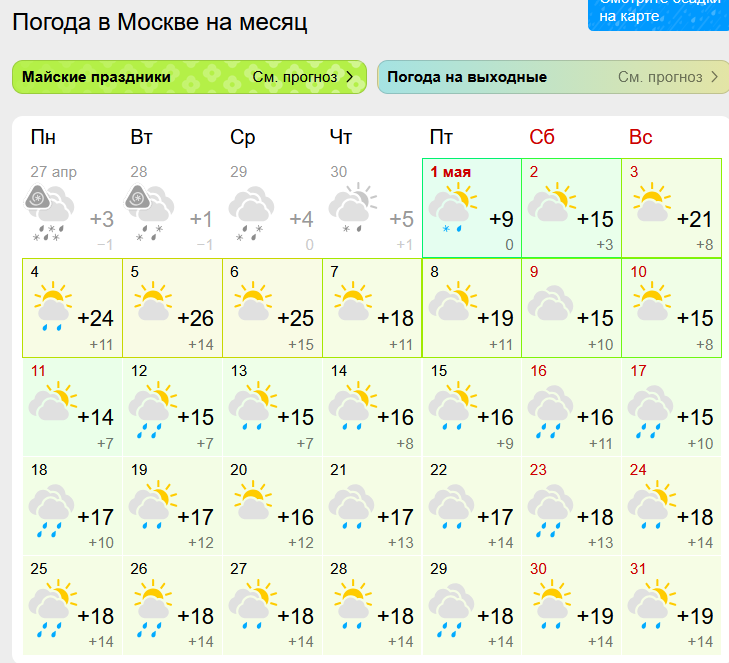Select the sun-and-cloud icon on May 20

(253, 500)
